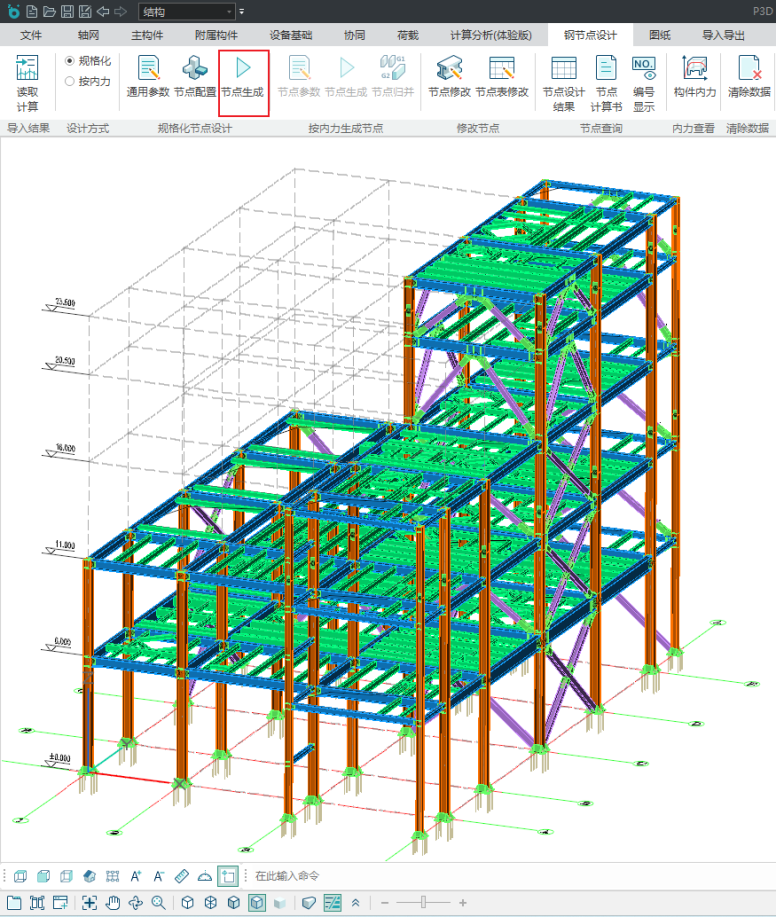Switch to the 导入导出 tab
The image size is (777, 918).
point(723,35)
